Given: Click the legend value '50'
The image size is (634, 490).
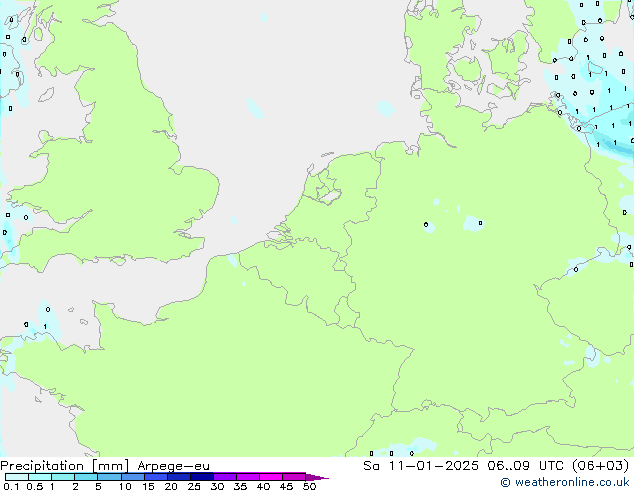Looking at the screenshot, I should (x=309, y=486).
